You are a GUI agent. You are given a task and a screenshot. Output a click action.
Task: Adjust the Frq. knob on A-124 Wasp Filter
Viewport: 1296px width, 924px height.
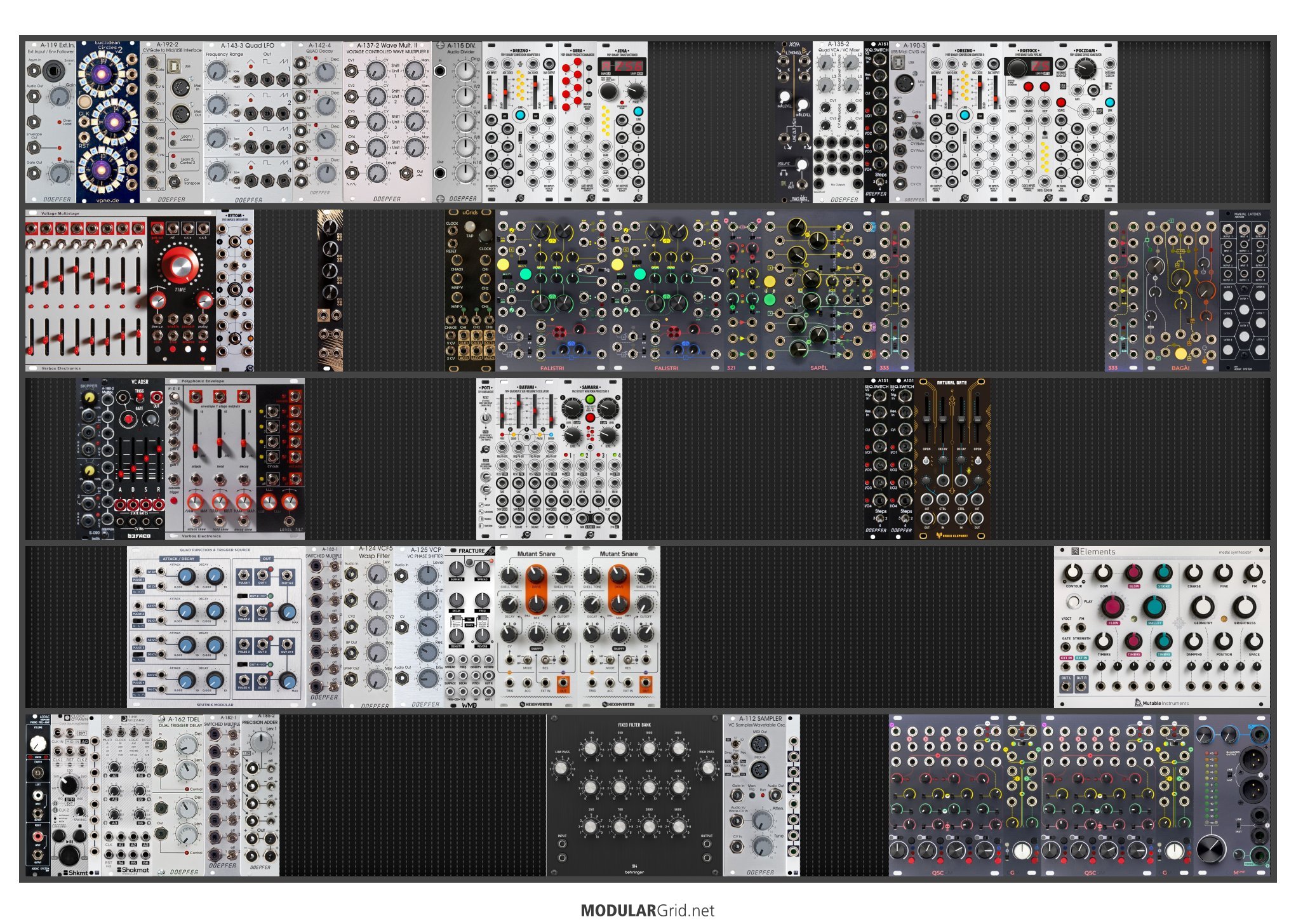pyautogui.click(x=377, y=600)
